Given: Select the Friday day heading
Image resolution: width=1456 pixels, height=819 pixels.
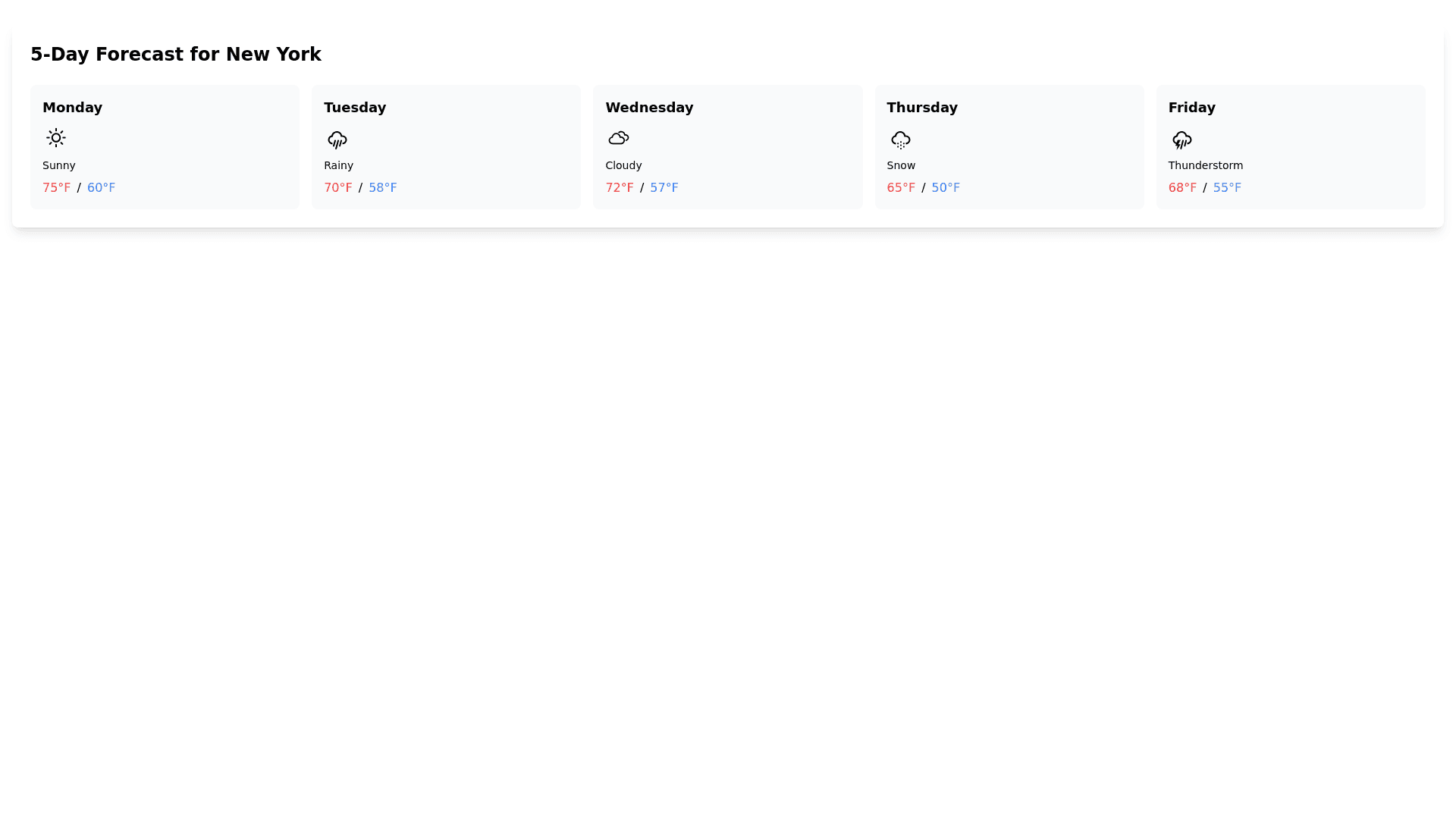Looking at the screenshot, I should tap(1191, 108).
